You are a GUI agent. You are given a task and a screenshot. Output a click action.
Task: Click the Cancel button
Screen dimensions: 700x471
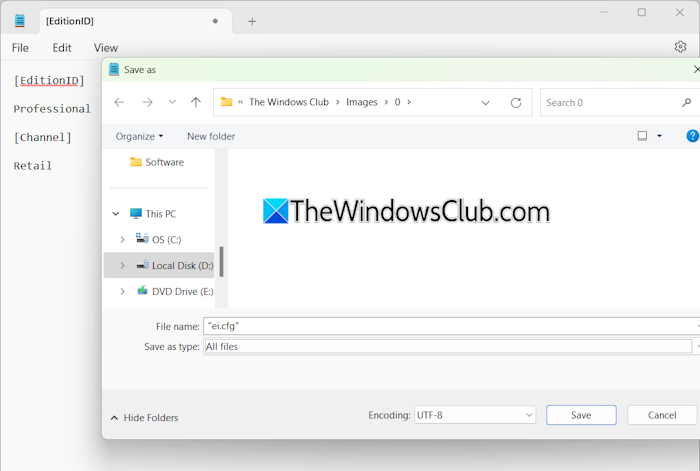point(662,415)
